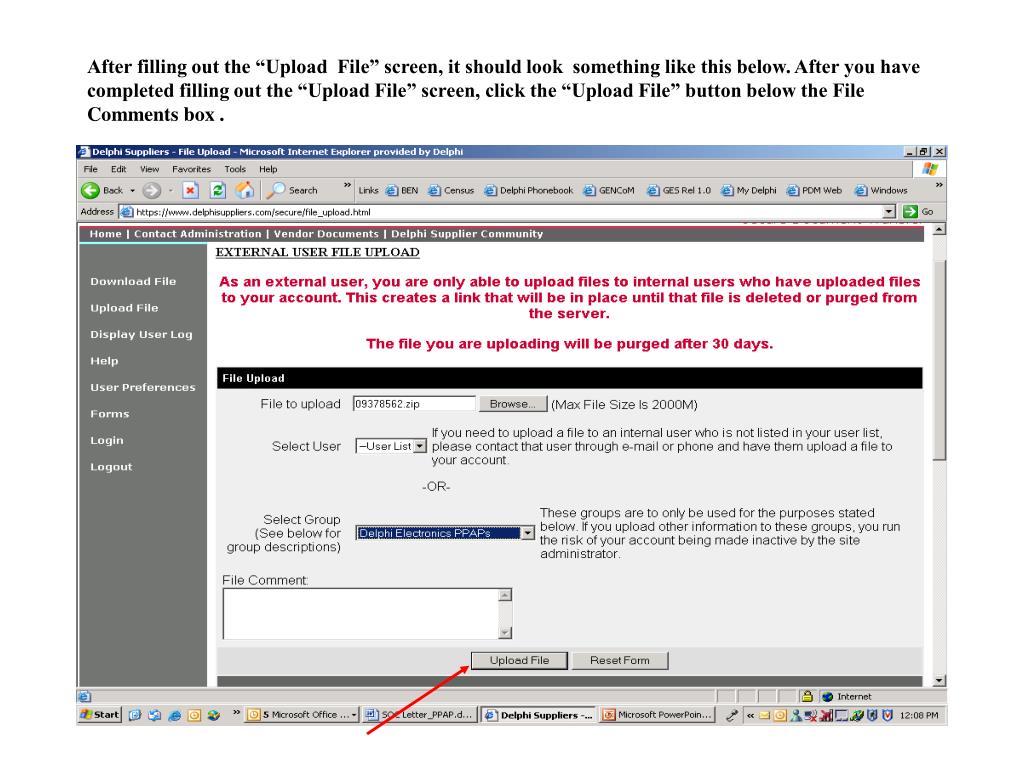
Task: Click inside the File Comment text area
Action: click(x=361, y=613)
